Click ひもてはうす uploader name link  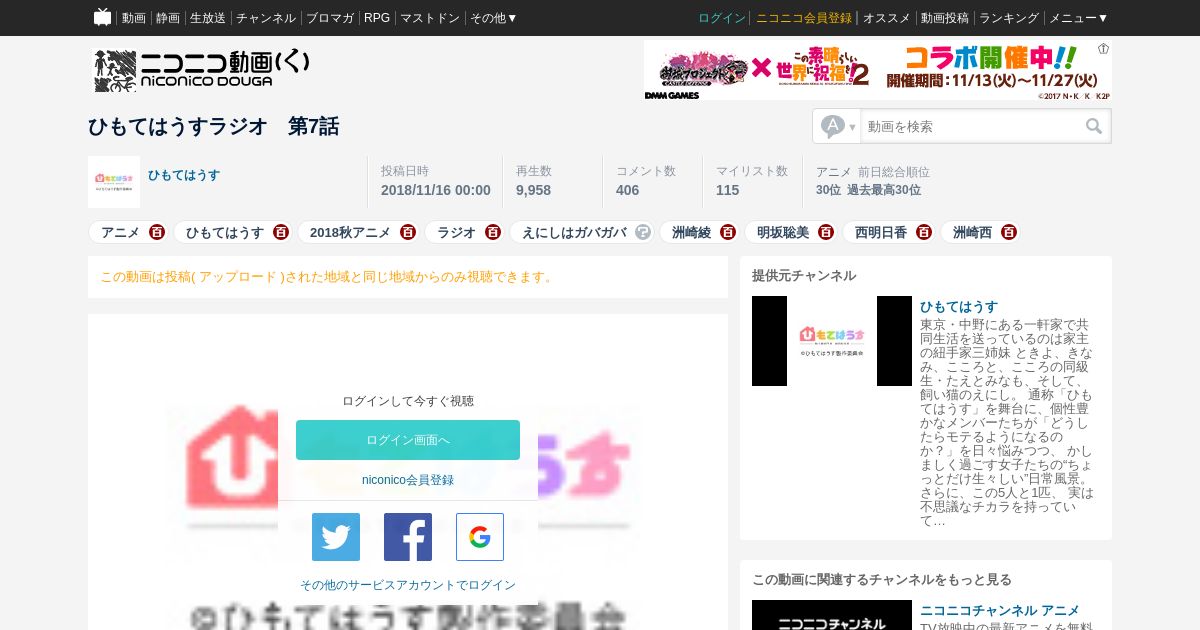pos(184,175)
